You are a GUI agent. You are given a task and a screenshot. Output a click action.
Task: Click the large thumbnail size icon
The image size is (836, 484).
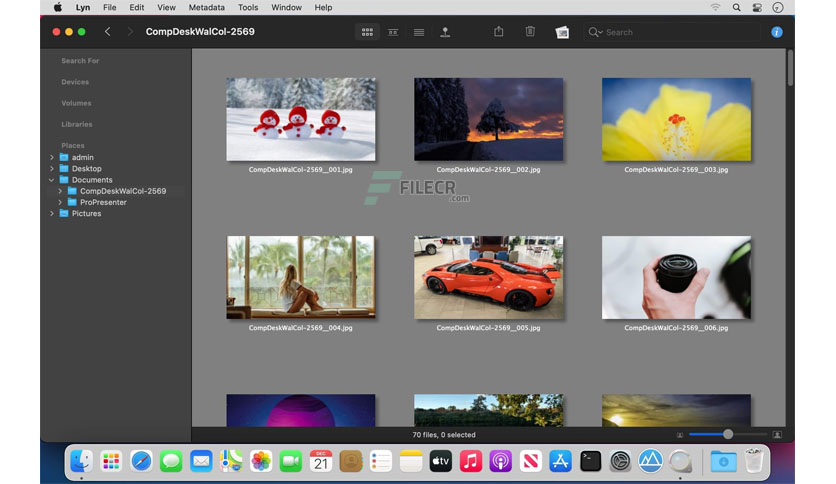777,435
